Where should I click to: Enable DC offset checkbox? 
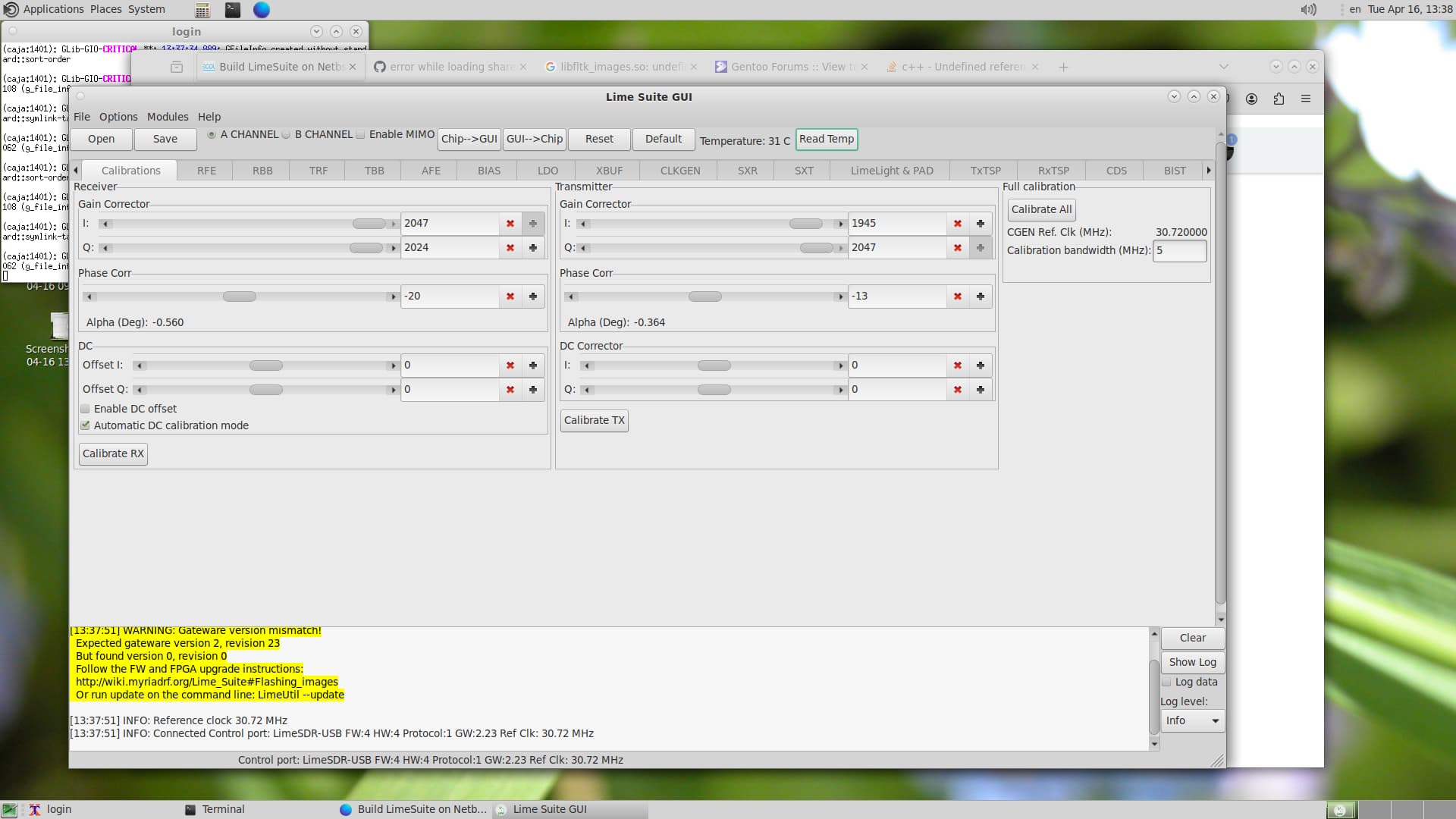click(85, 409)
